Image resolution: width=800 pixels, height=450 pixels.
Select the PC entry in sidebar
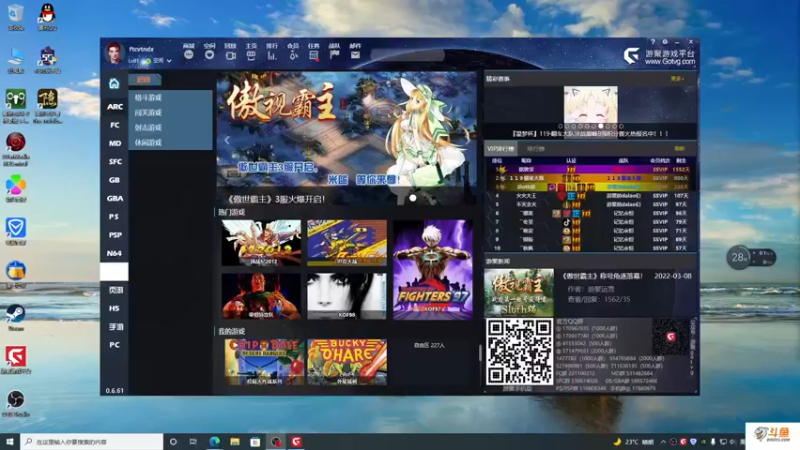[x=115, y=345]
